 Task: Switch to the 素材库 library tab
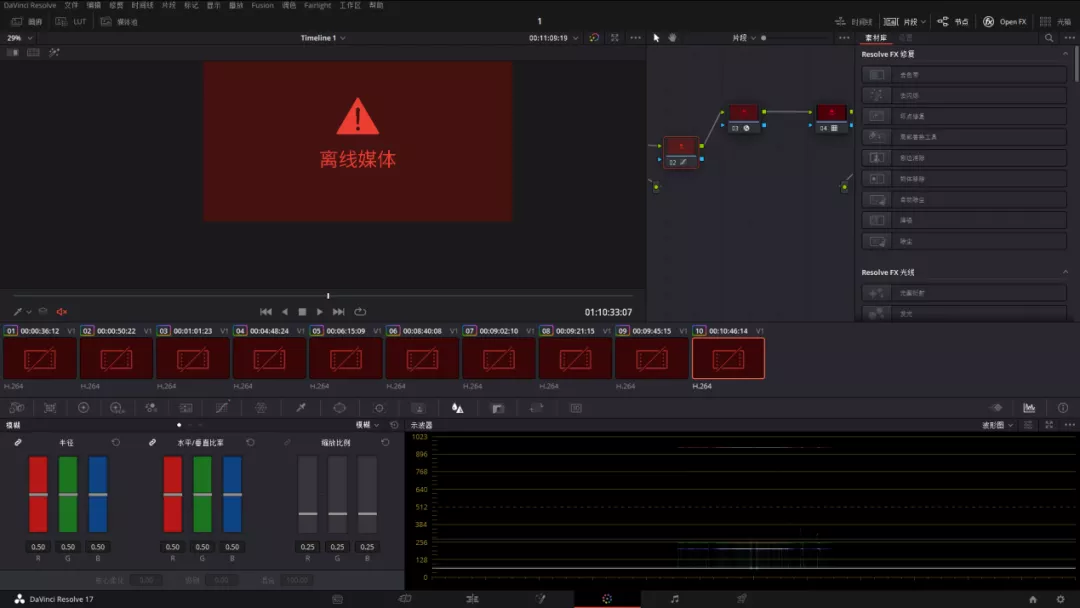[875, 38]
